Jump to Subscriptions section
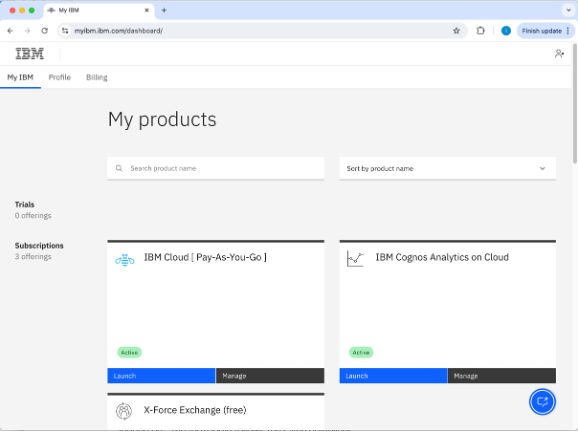 click(x=39, y=245)
